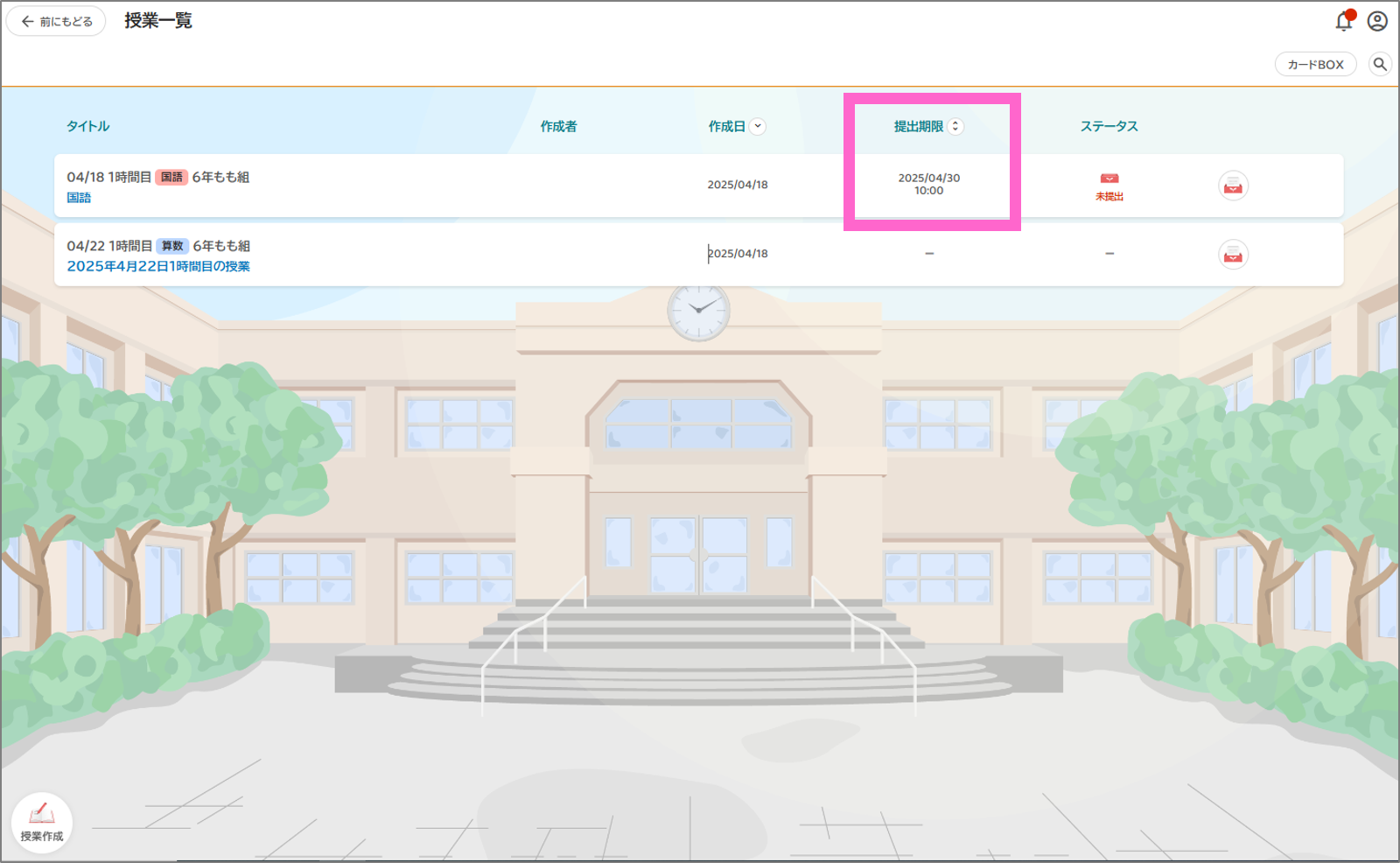Open the user account profile icon

1377,21
